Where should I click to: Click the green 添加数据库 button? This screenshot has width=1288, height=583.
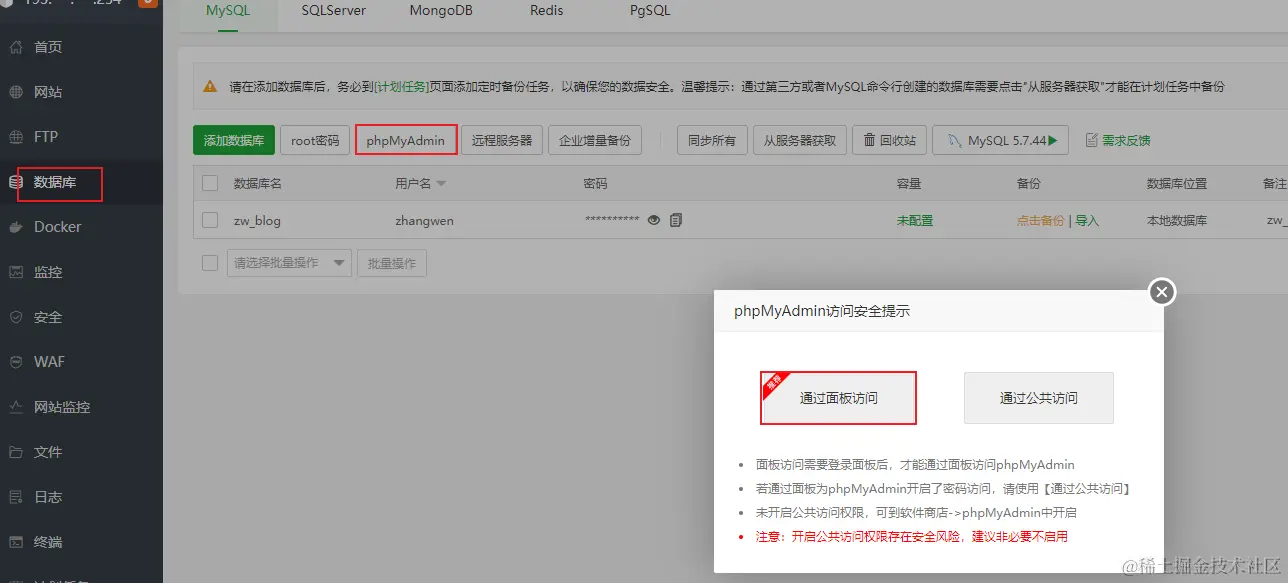(x=234, y=140)
